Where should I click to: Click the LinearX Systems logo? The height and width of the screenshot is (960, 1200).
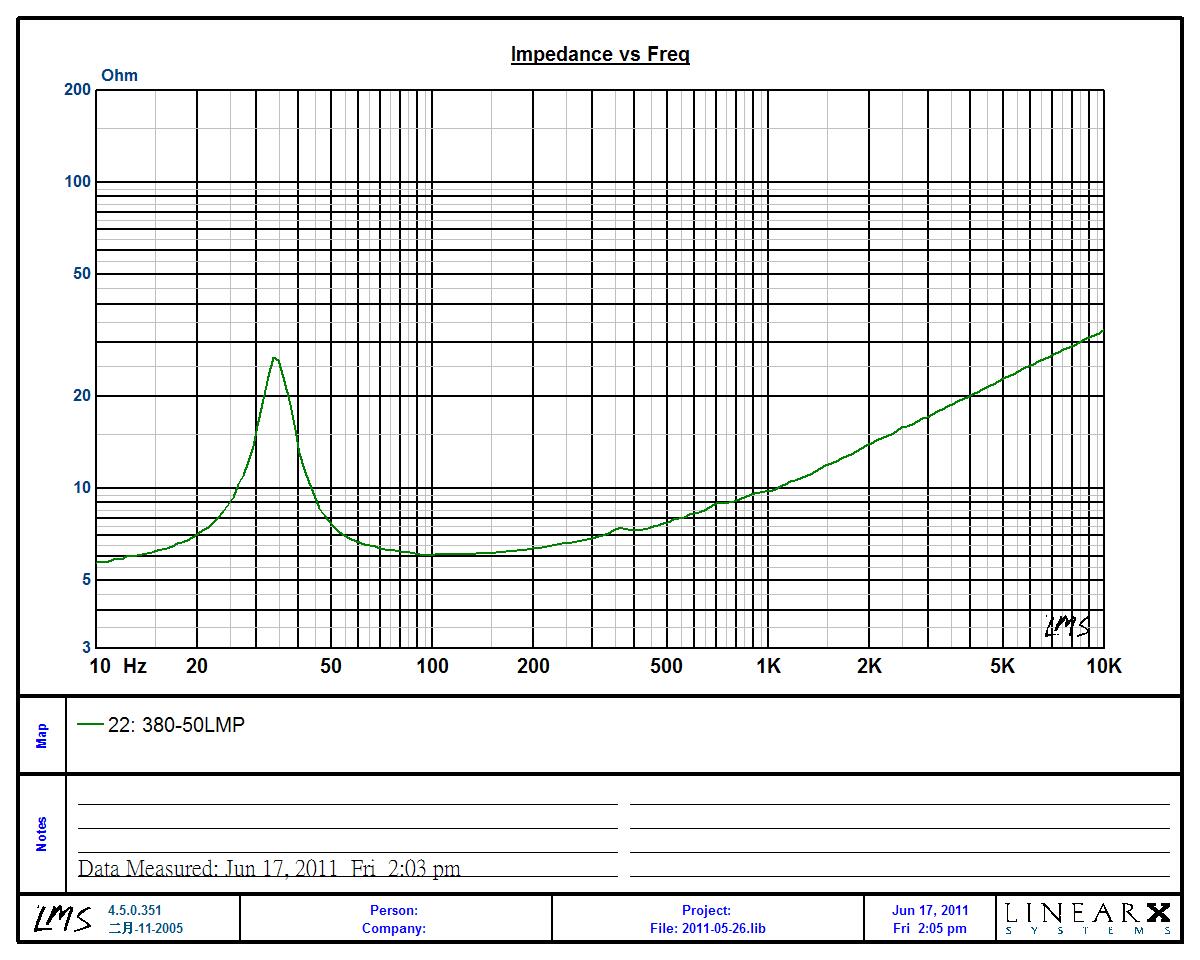pyautogui.click(x=1088, y=917)
